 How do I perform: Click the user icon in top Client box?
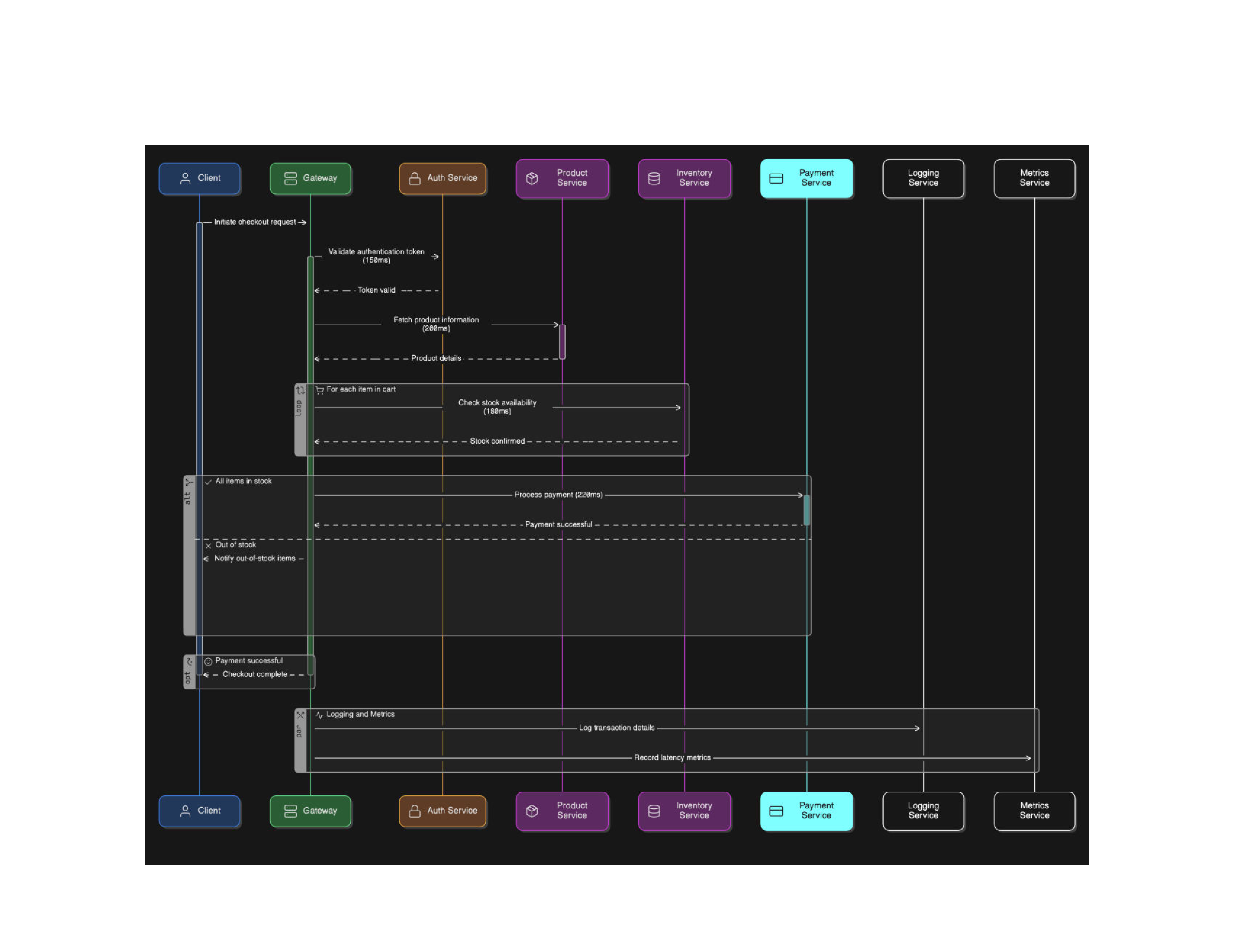pos(185,179)
